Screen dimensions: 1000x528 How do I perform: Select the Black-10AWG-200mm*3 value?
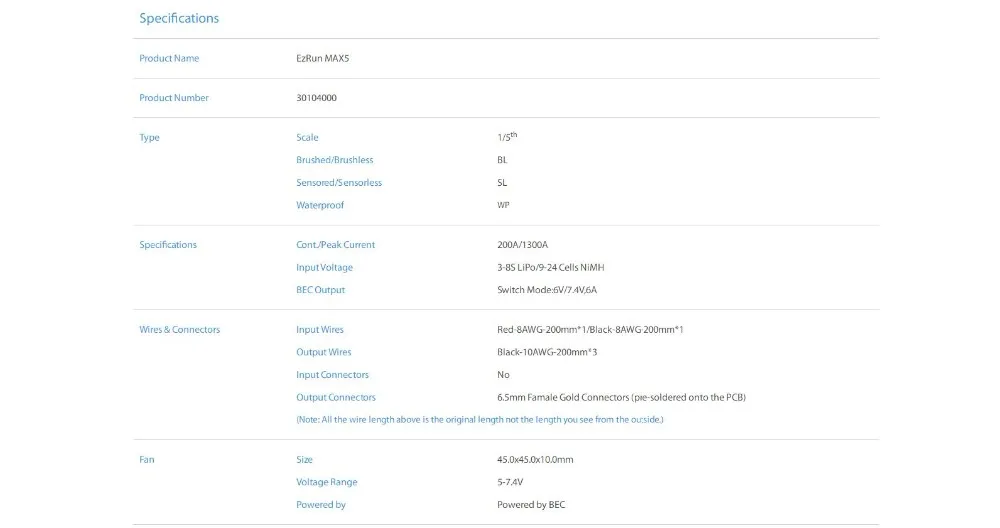pyautogui.click(x=547, y=352)
